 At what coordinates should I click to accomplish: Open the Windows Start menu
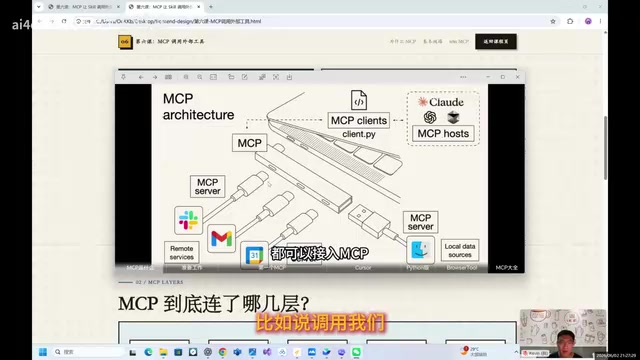pyautogui.click(x=42, y=352)
